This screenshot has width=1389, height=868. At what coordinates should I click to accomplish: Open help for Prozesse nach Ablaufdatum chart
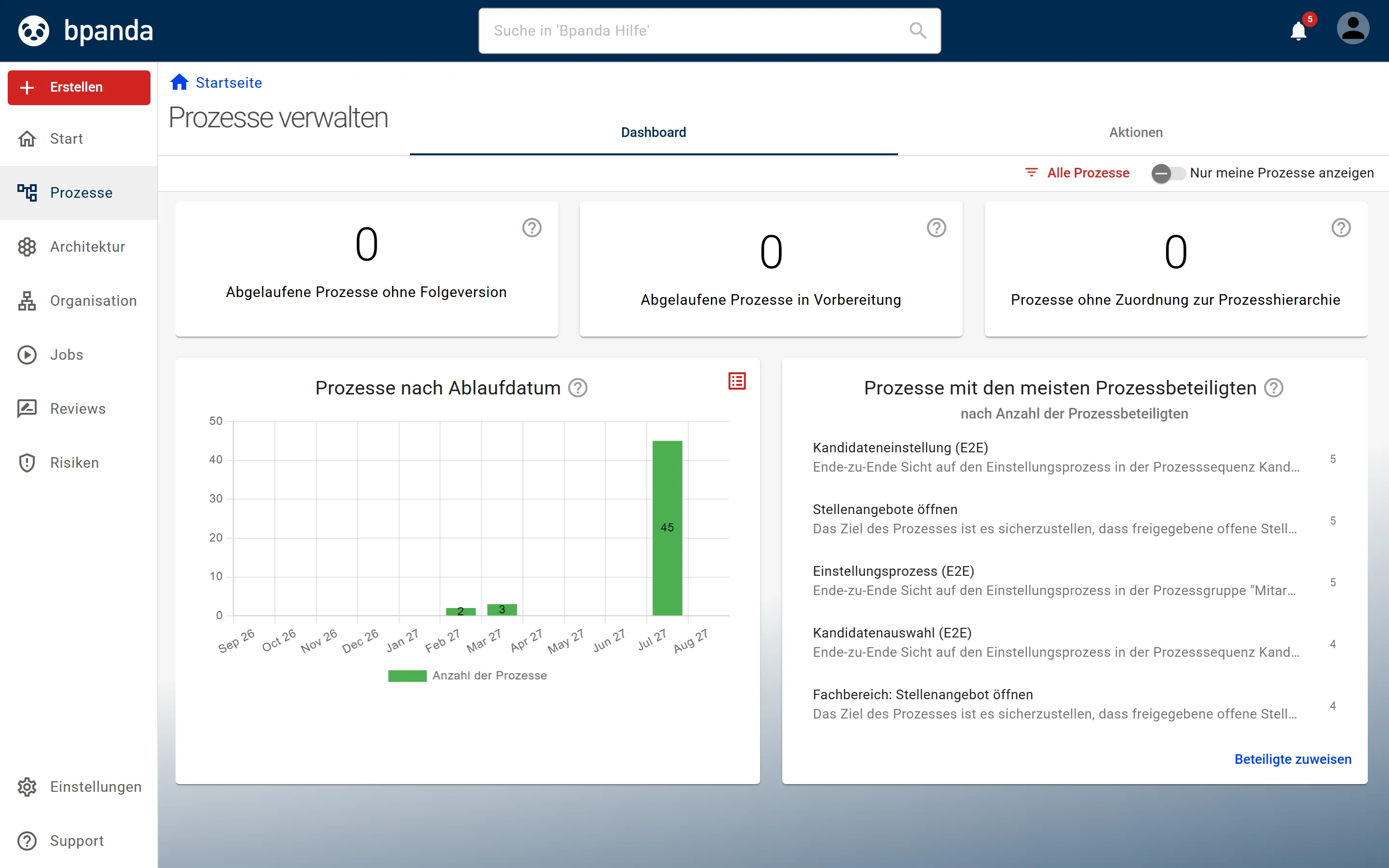pos(577,388)
